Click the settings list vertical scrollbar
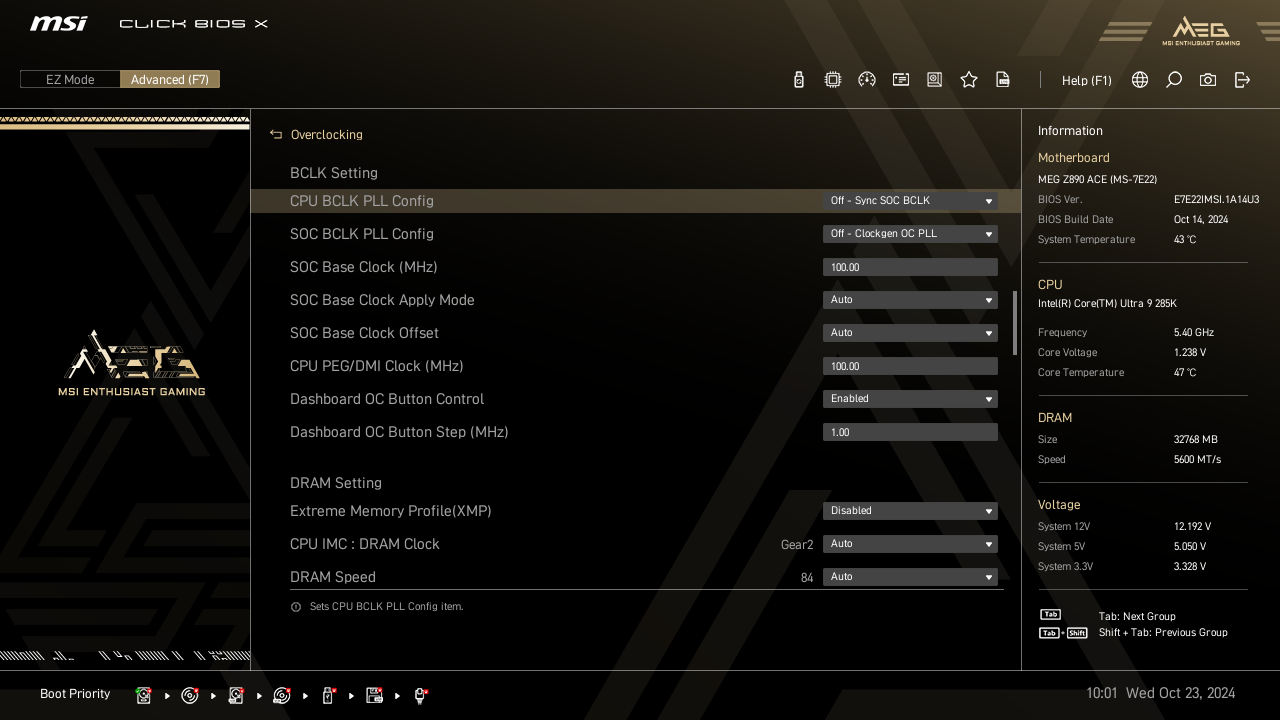This screenshot has width=1280, height=720. 1015,322
